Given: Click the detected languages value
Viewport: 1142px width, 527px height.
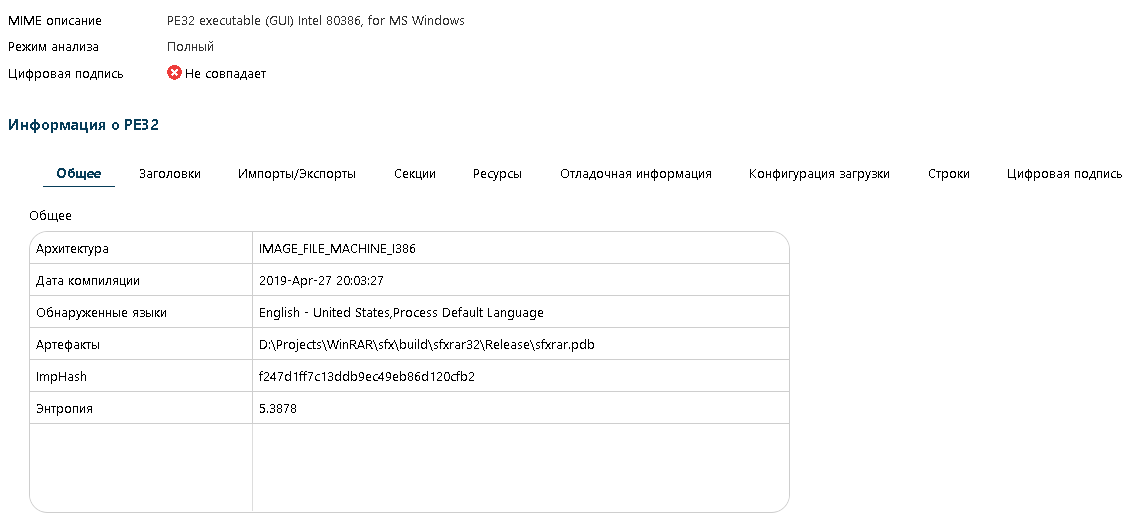Looking at the screenshot, I should pos(401,313).
